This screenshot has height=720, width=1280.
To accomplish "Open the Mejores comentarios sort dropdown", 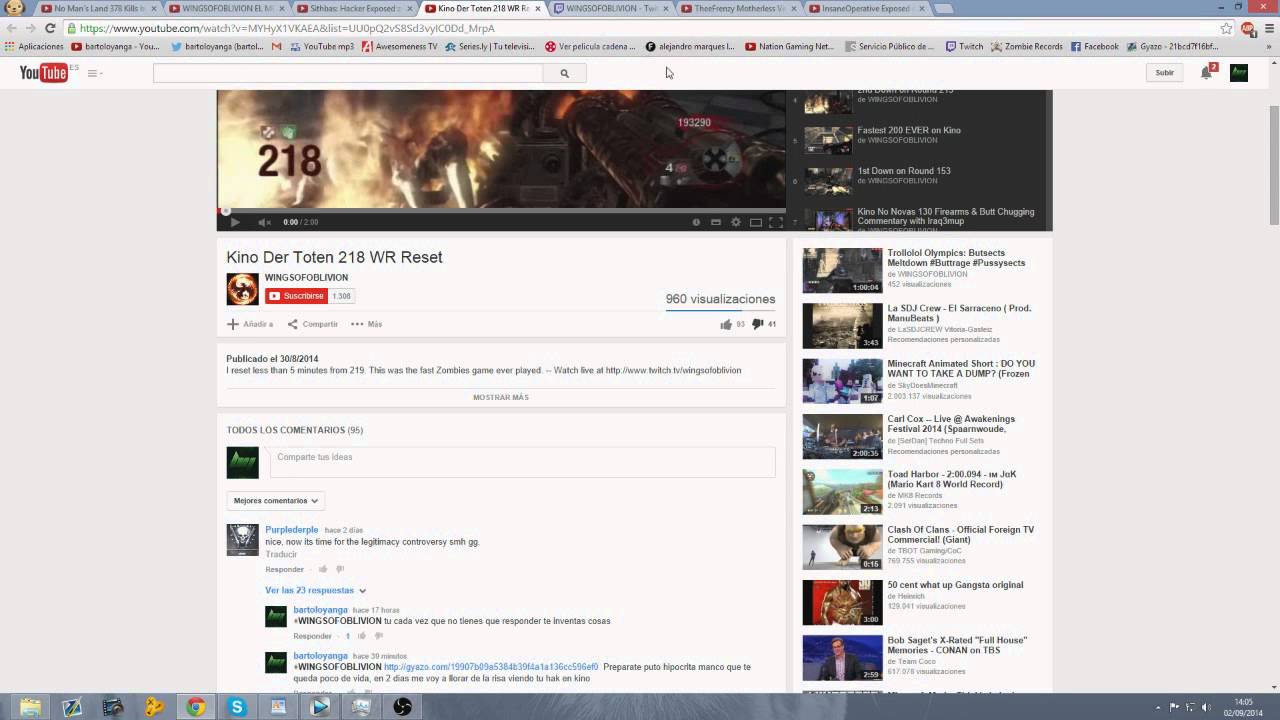I will pos(275,501).
